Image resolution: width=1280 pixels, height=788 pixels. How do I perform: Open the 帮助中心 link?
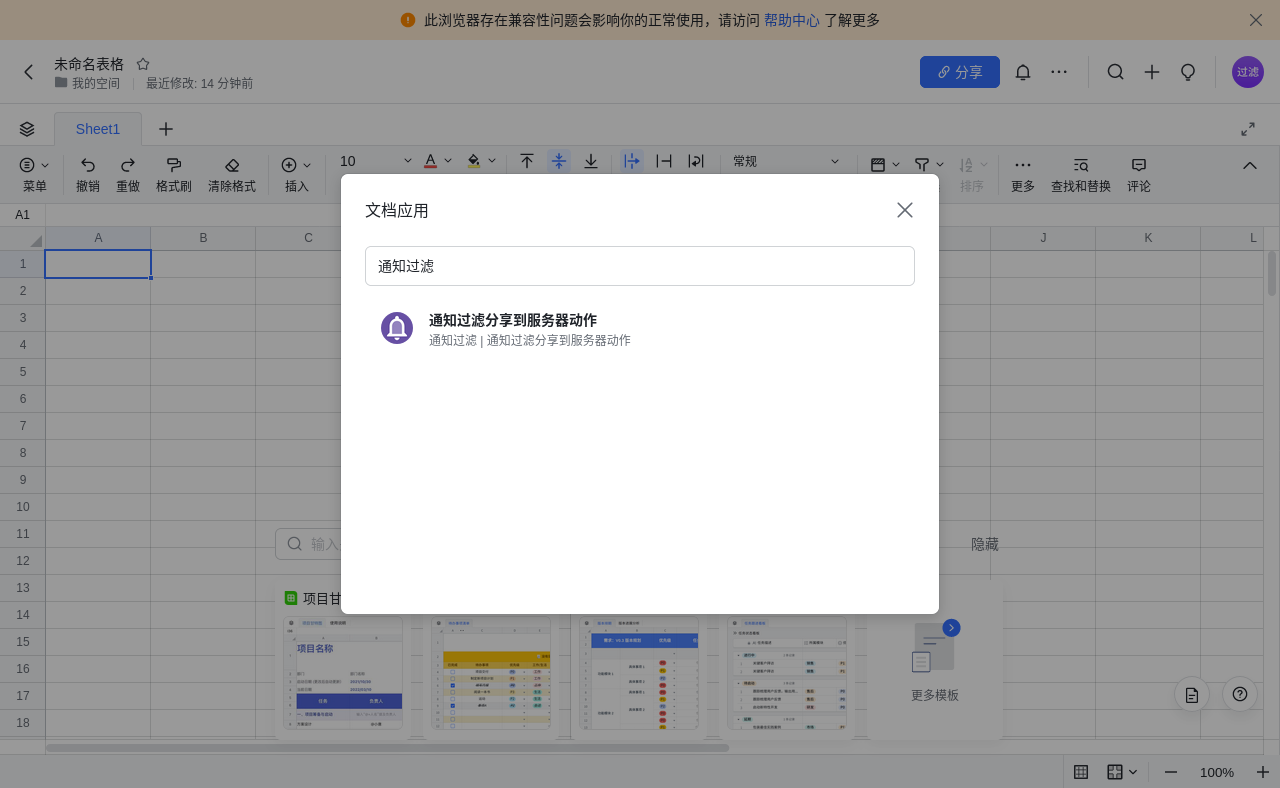pos(792,20)
